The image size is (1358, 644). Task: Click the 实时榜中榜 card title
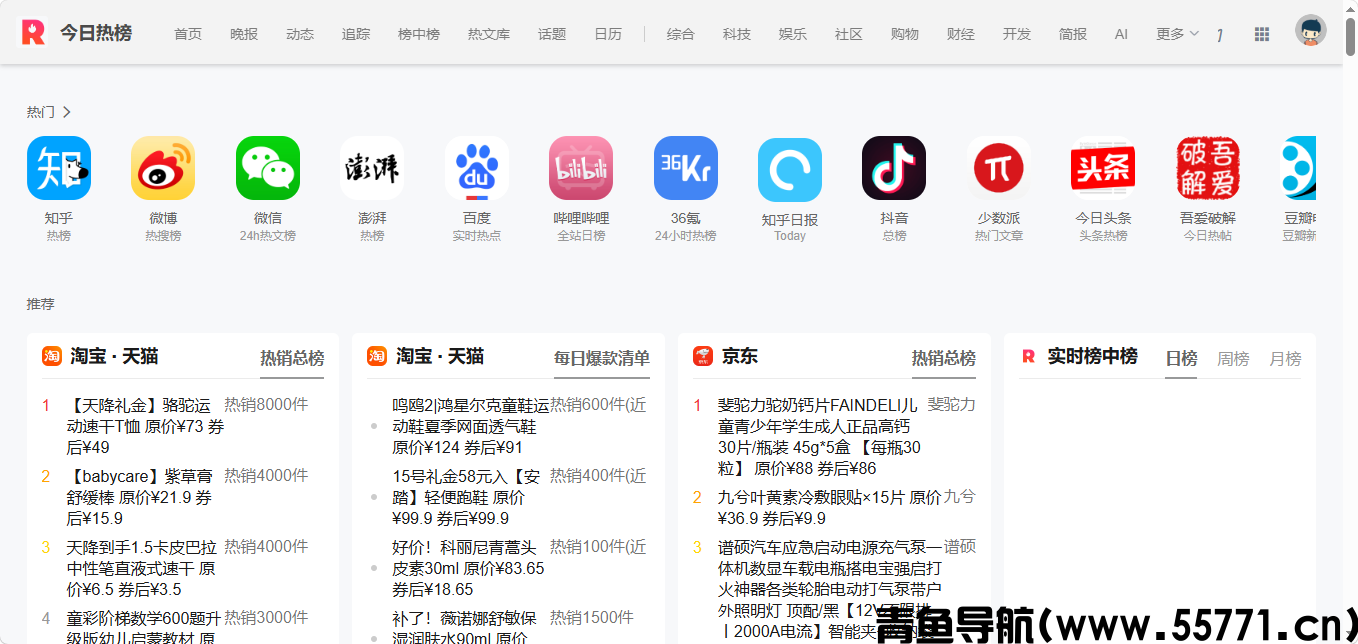tap(1092, 356)
